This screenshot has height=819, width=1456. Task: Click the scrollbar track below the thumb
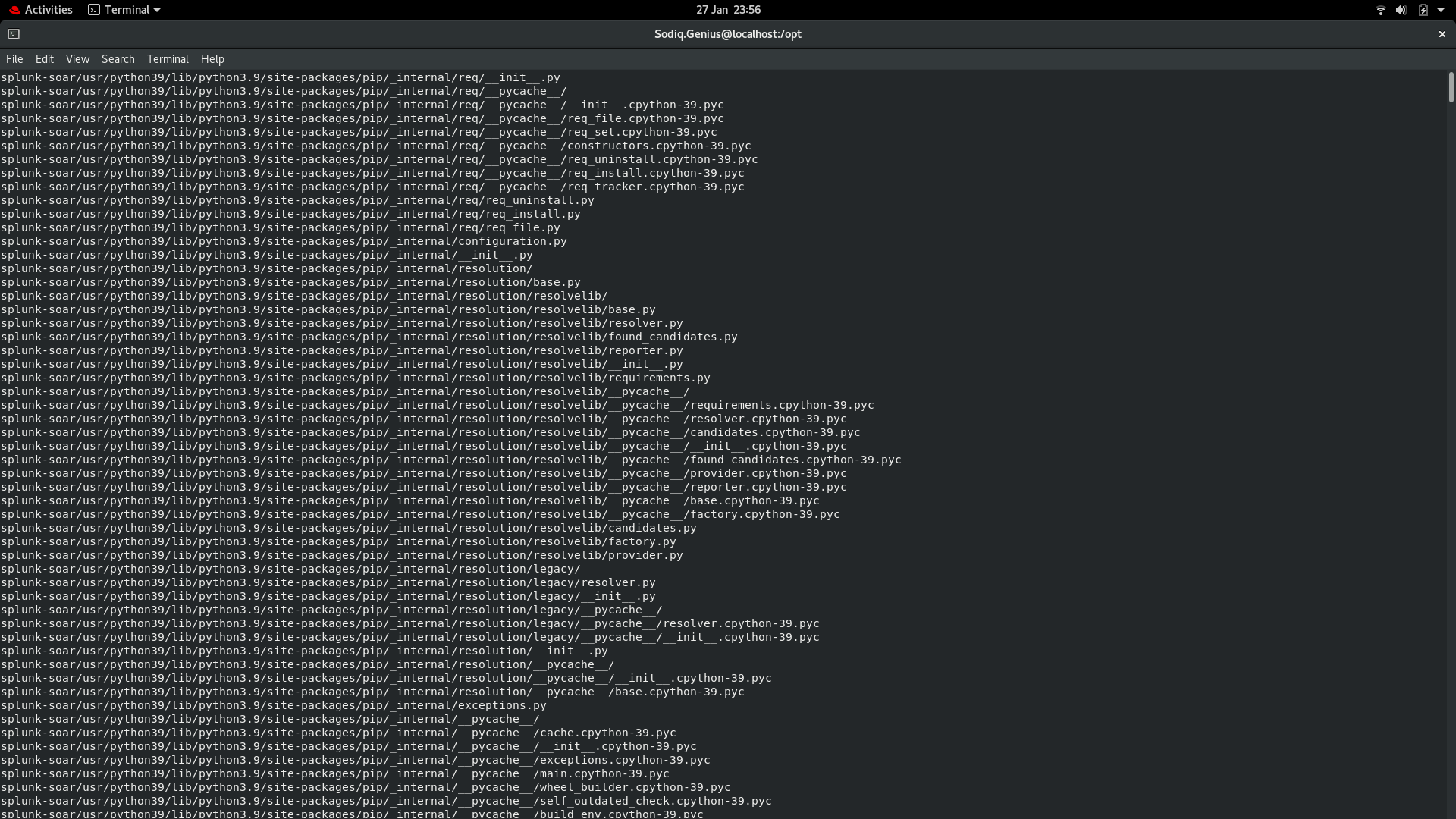(x=1451, y=455)
